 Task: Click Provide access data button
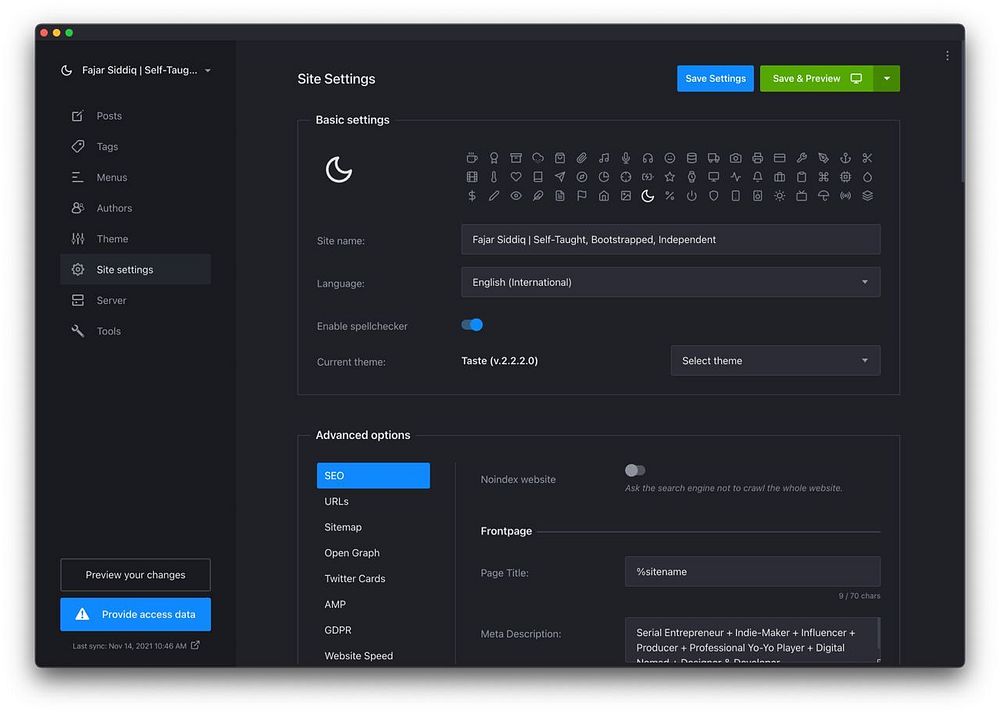tap(135, 615)
